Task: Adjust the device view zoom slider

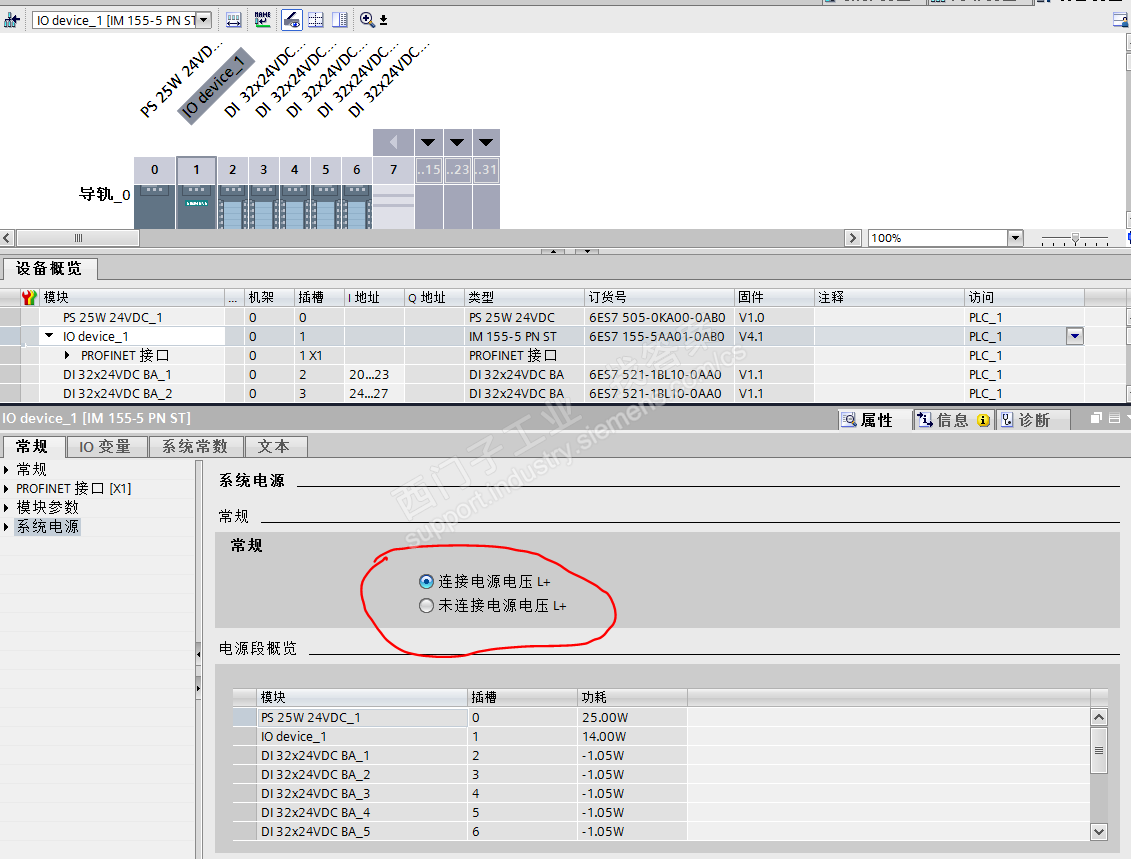Action: pyautogui.click(x=1075, y=238)
